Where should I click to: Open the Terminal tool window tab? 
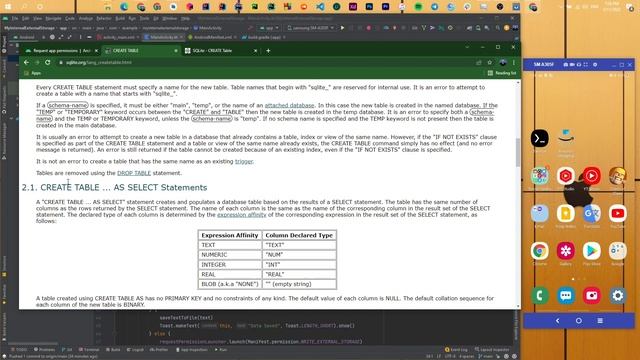[x=89, y=350]
